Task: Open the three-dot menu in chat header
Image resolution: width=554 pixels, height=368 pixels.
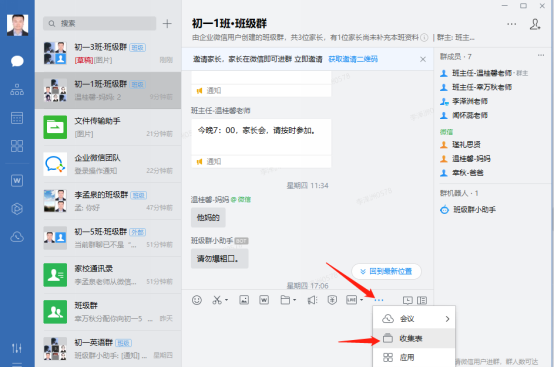Action: pyautogui.click(x=512, y=24)
